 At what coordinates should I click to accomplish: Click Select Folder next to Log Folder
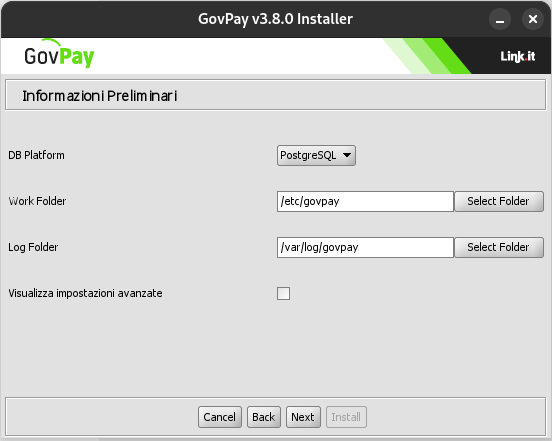click(x=499, y=247)
